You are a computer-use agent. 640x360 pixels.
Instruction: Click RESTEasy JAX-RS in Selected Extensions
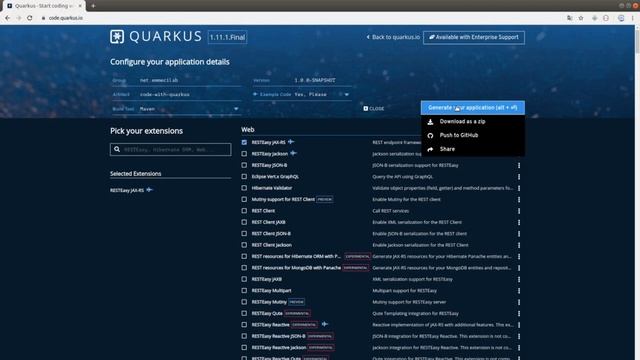pyautogui.click(x=127, y=190)
